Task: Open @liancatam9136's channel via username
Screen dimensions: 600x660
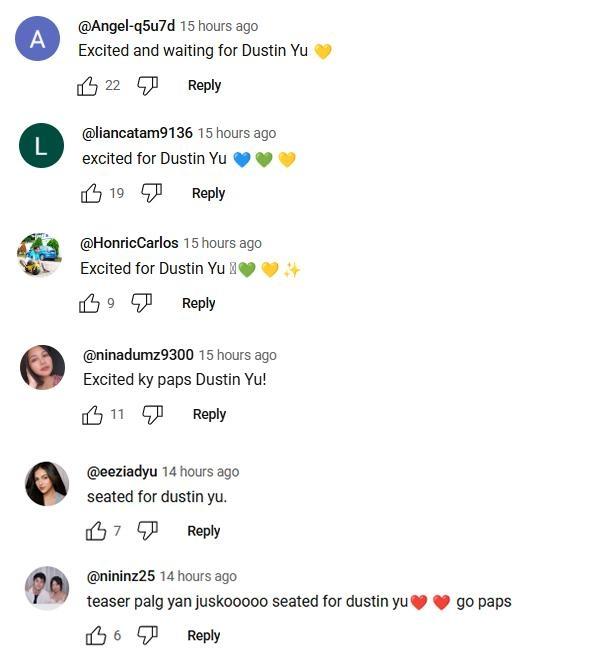Action: (x=137, y=133)
